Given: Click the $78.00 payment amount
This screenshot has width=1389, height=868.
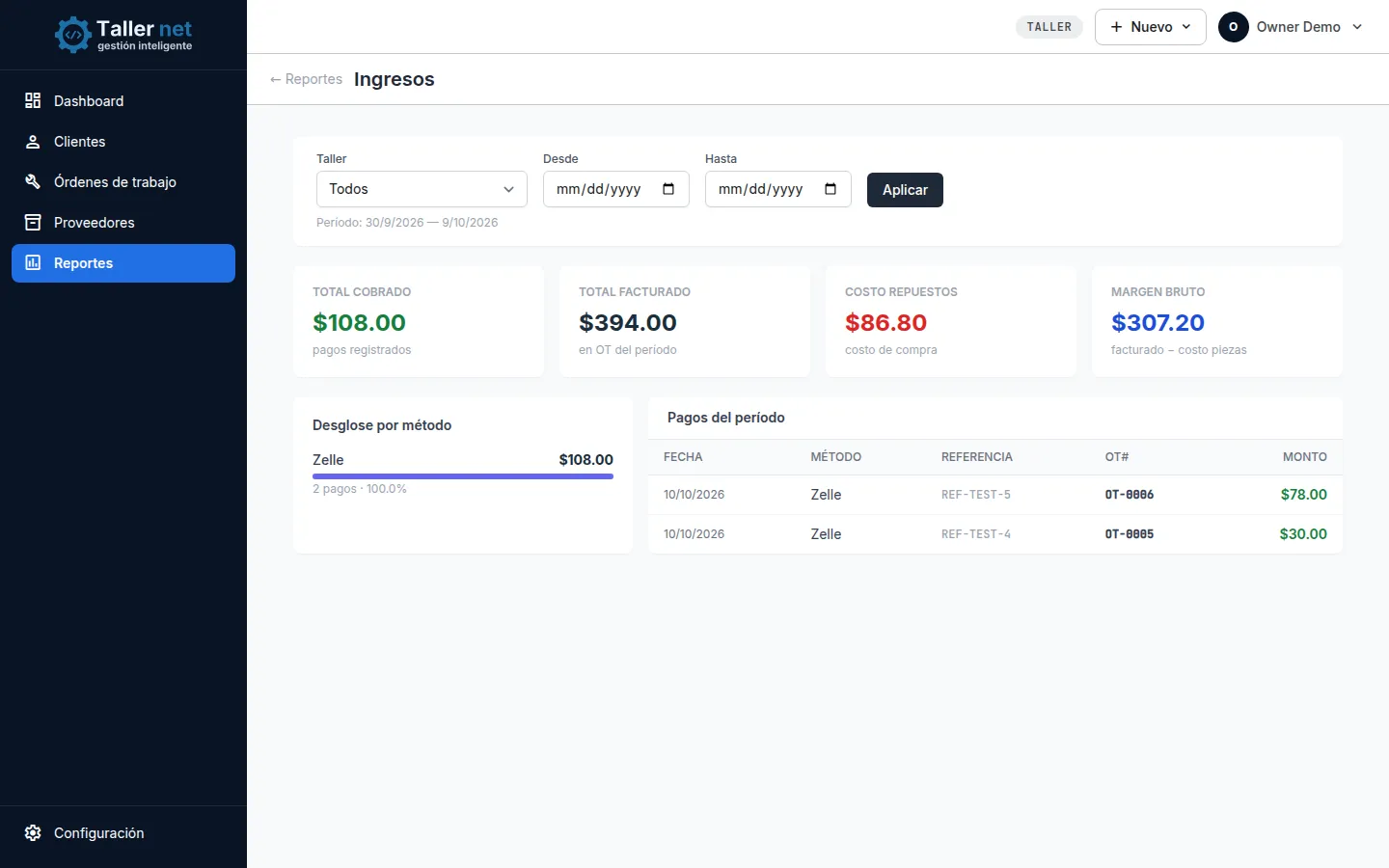Looking at the screenshot, I should click(x=1304, y=495).
